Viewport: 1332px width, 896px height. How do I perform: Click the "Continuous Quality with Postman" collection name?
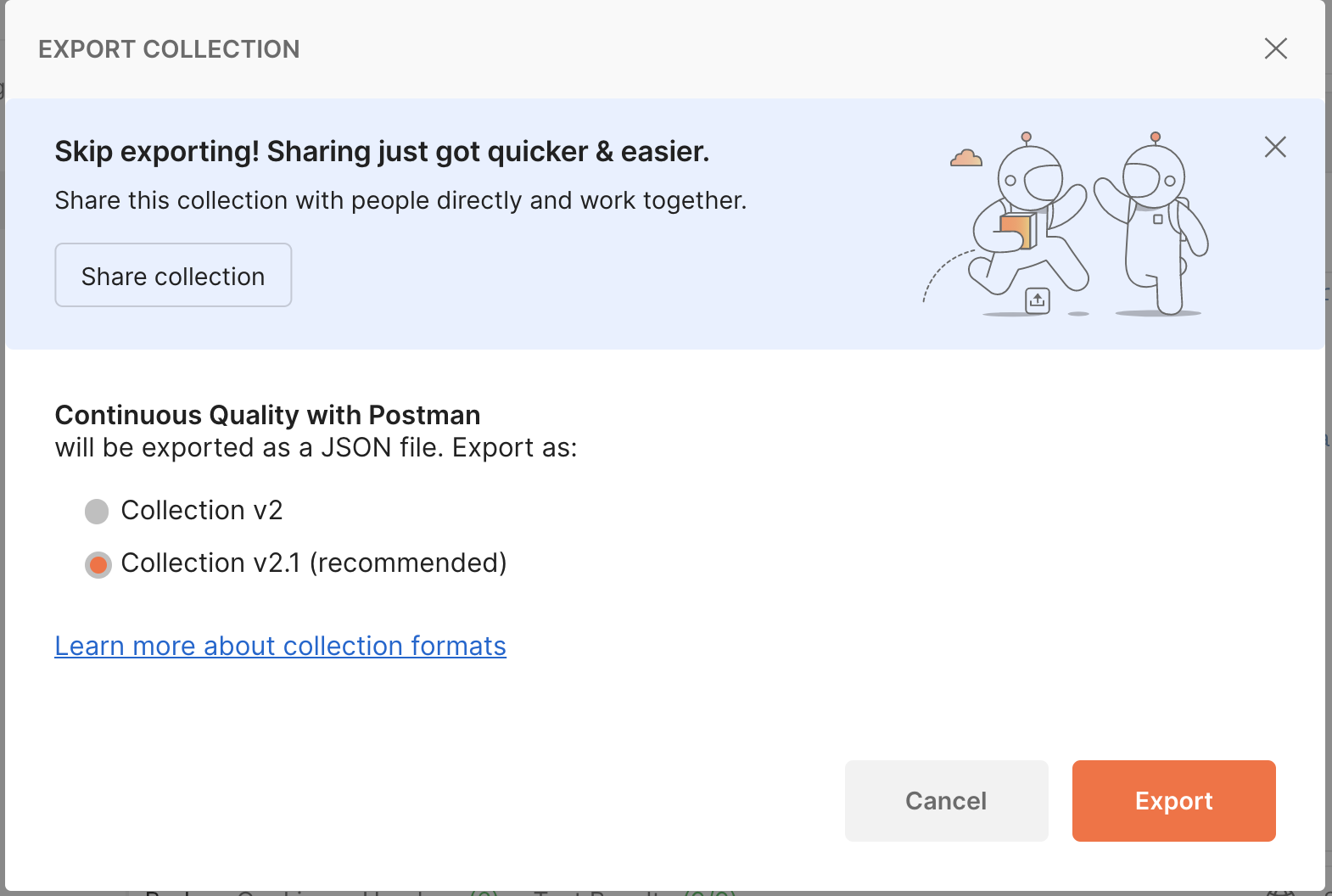coord(267,415)
